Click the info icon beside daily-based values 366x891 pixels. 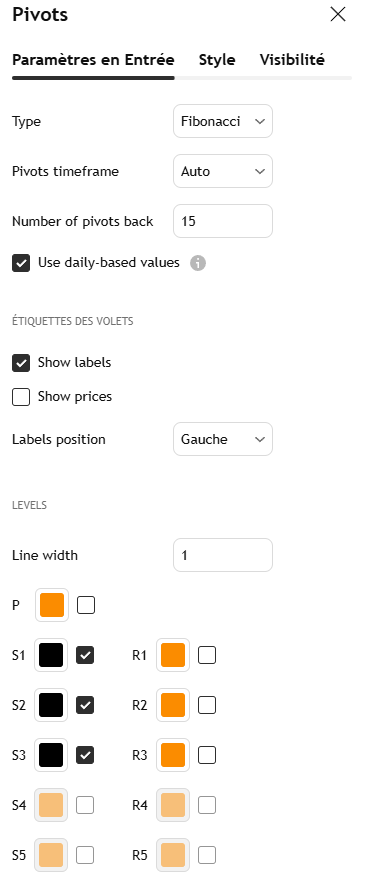198,263
